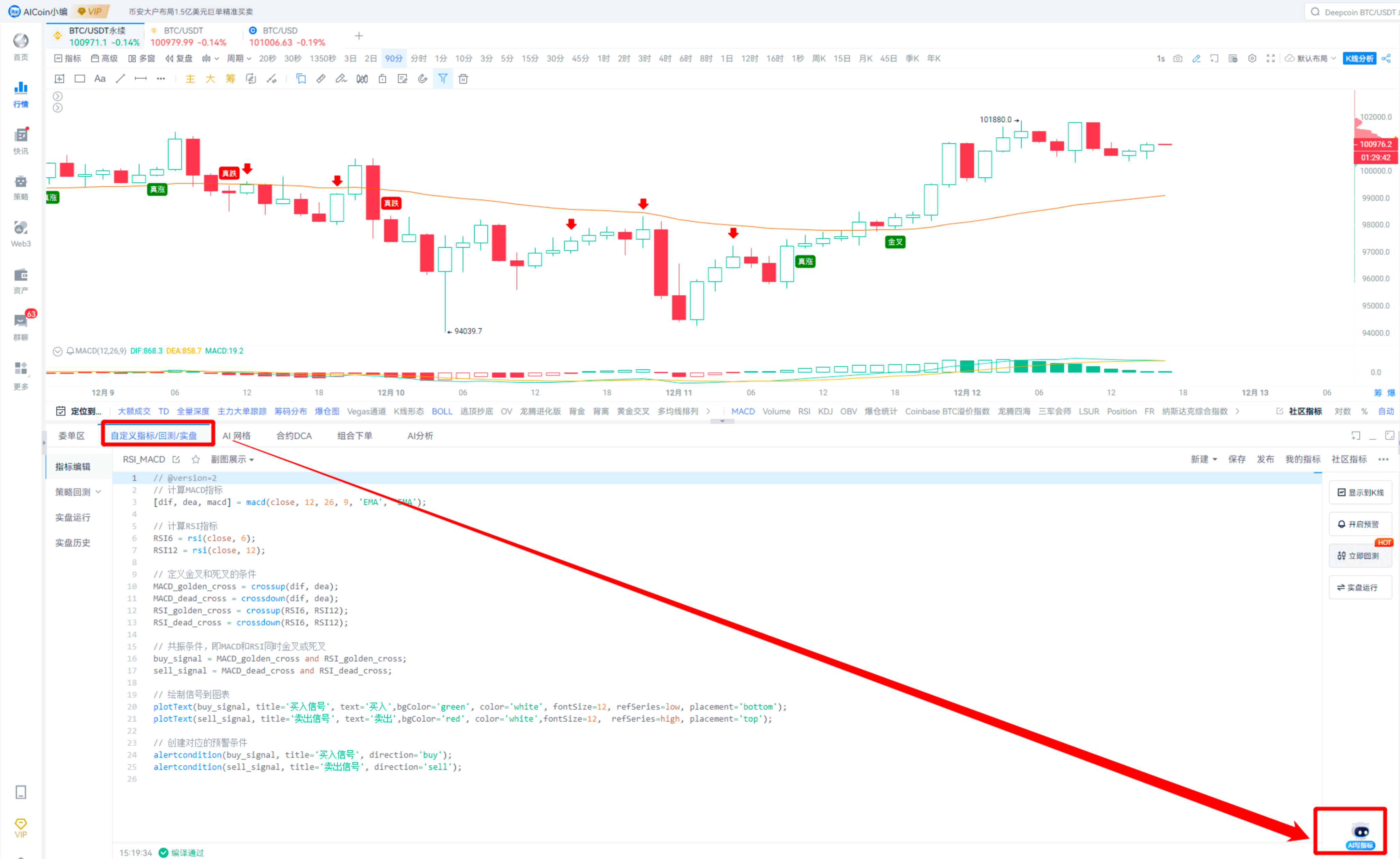Image resolution: width=1400 pixels, height=859 pixels.
Task: Select the BTC/USD chart tab
Action: pos(287,36)
